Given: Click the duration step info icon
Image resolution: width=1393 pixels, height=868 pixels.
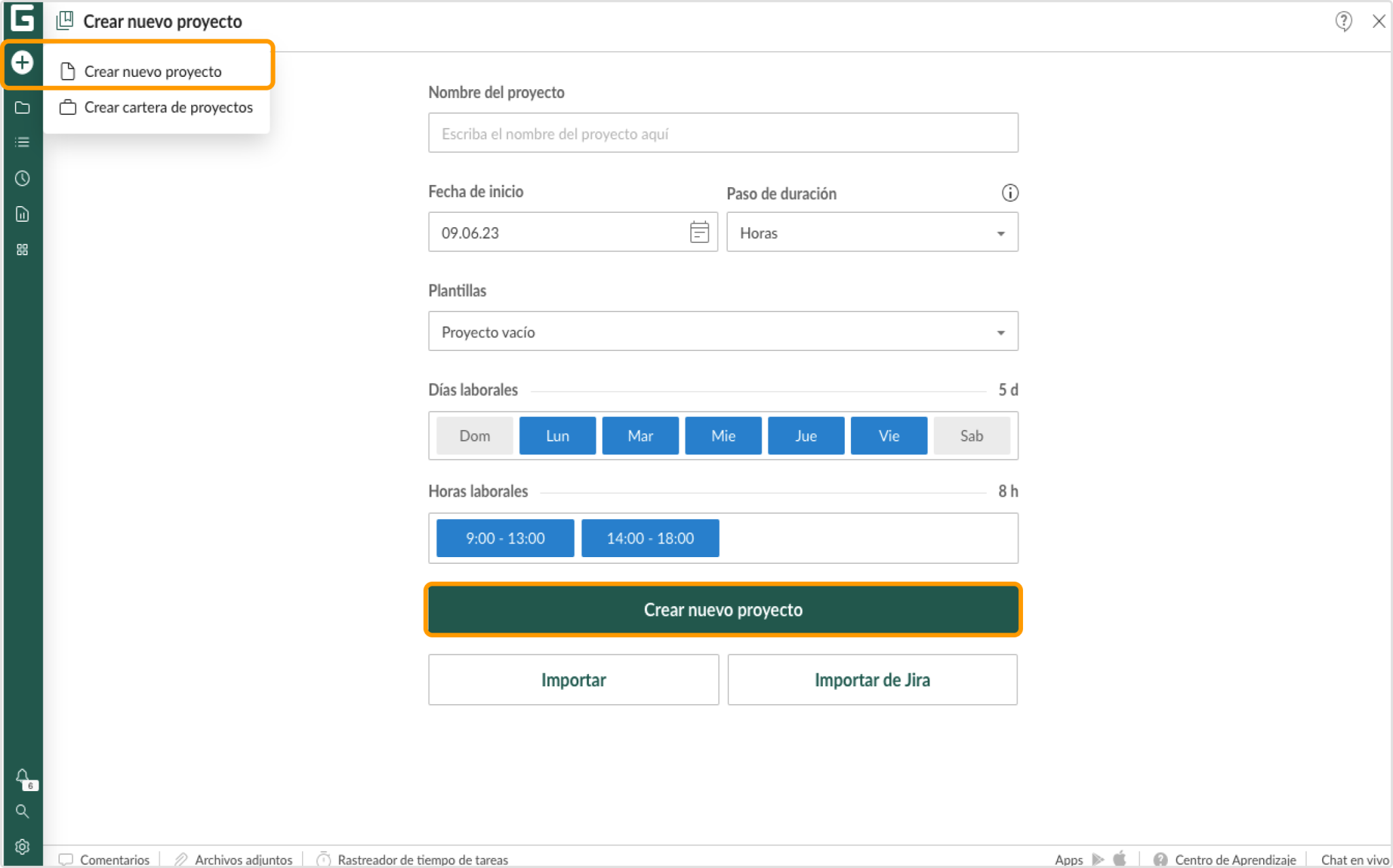Looking at the screenshot, I should (1010, 193).
